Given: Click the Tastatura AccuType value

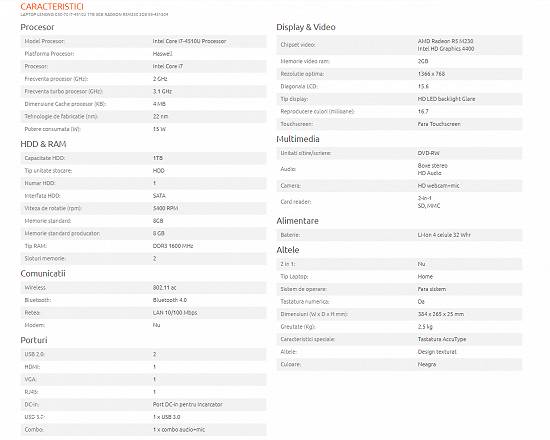Looking at the screenshot, I should [x=442, y=339].
